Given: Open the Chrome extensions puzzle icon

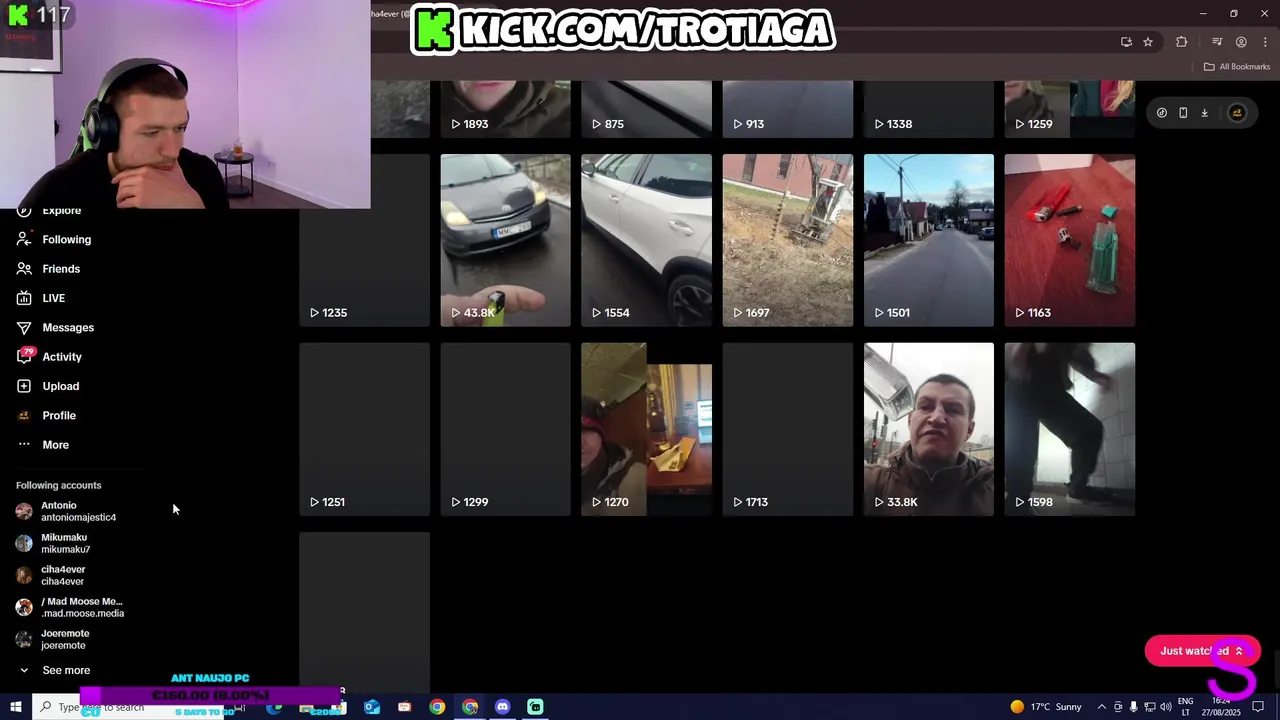Looking at the screenshot, I should coord(1182,42).
